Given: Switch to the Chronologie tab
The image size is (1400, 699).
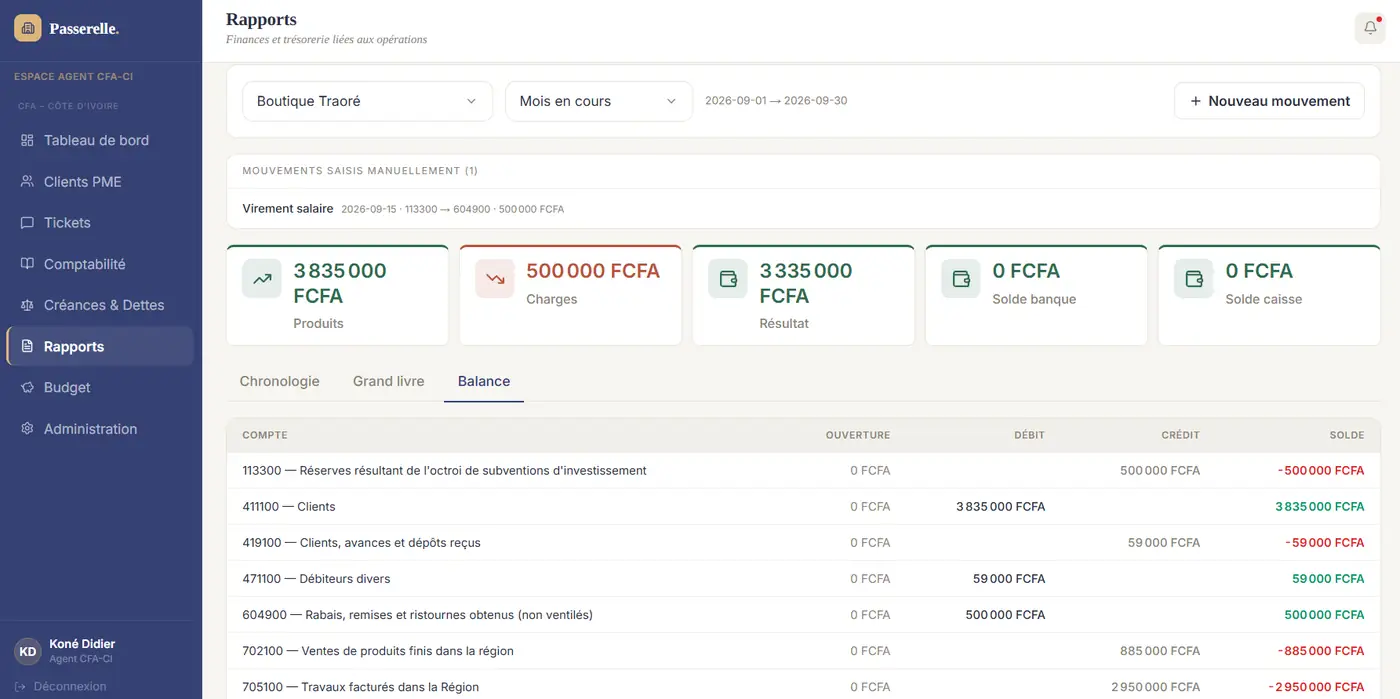Looking at the screenshot, I should pyautogui.click(x=280, y=381).
